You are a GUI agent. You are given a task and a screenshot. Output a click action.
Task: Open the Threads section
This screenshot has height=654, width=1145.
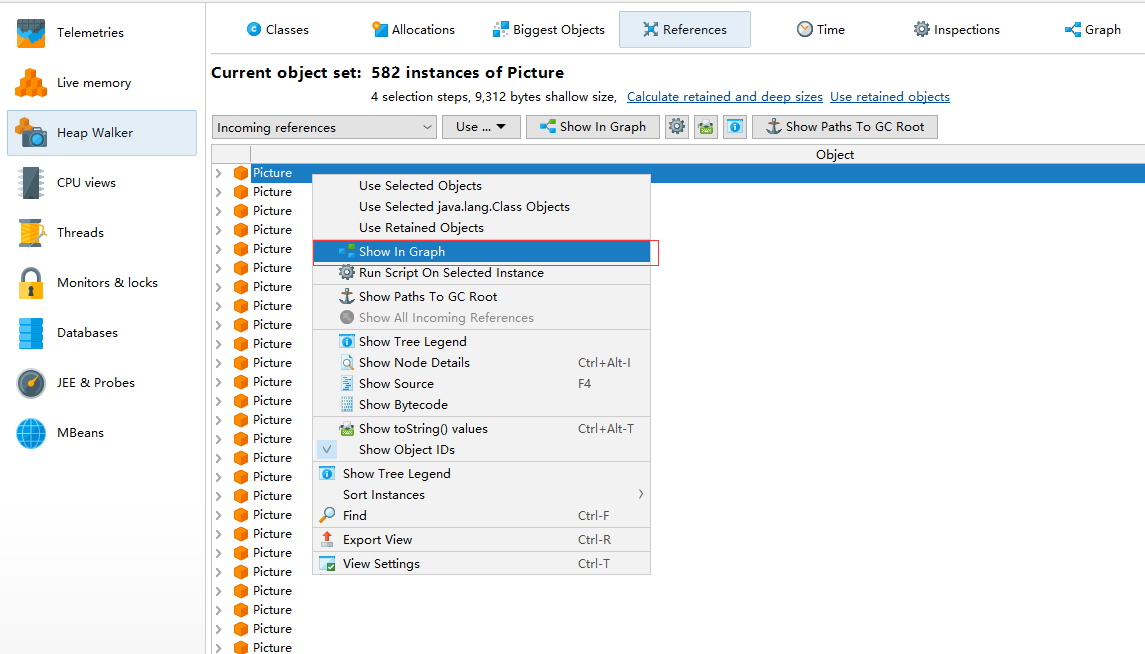(x=102, y=233)
